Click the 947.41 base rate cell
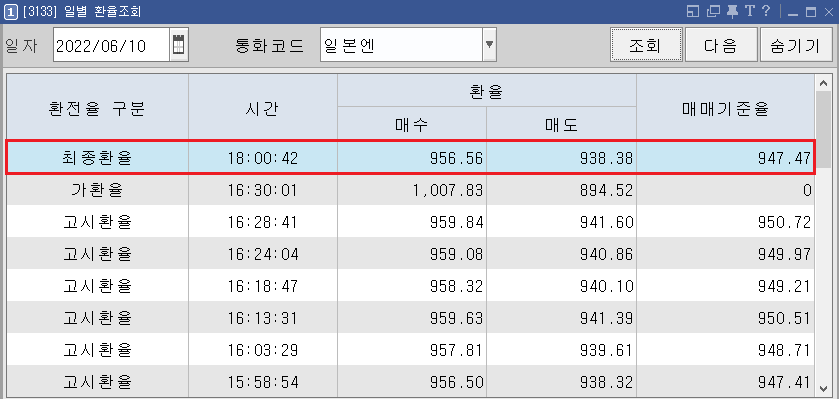The height and width of the screenshot is (399, 839). pos(725,381)
